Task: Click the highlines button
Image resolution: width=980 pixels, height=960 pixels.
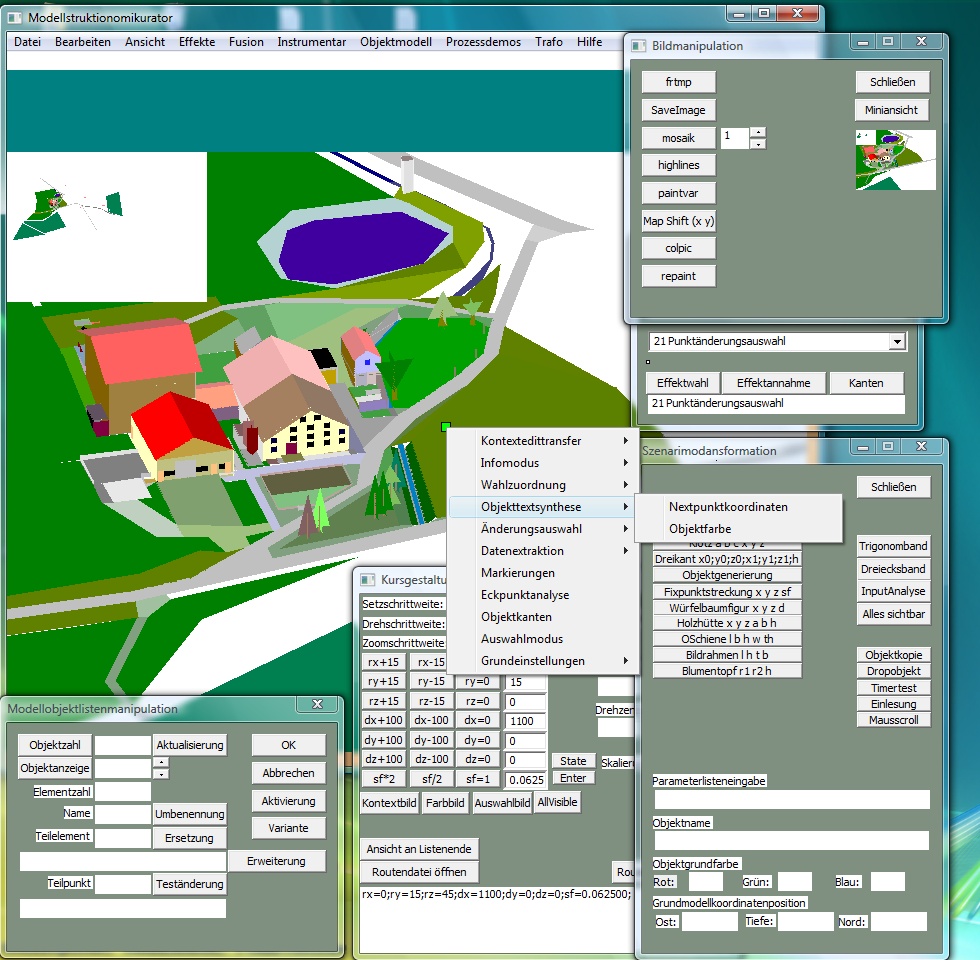Action: click(x=679, y=165)
